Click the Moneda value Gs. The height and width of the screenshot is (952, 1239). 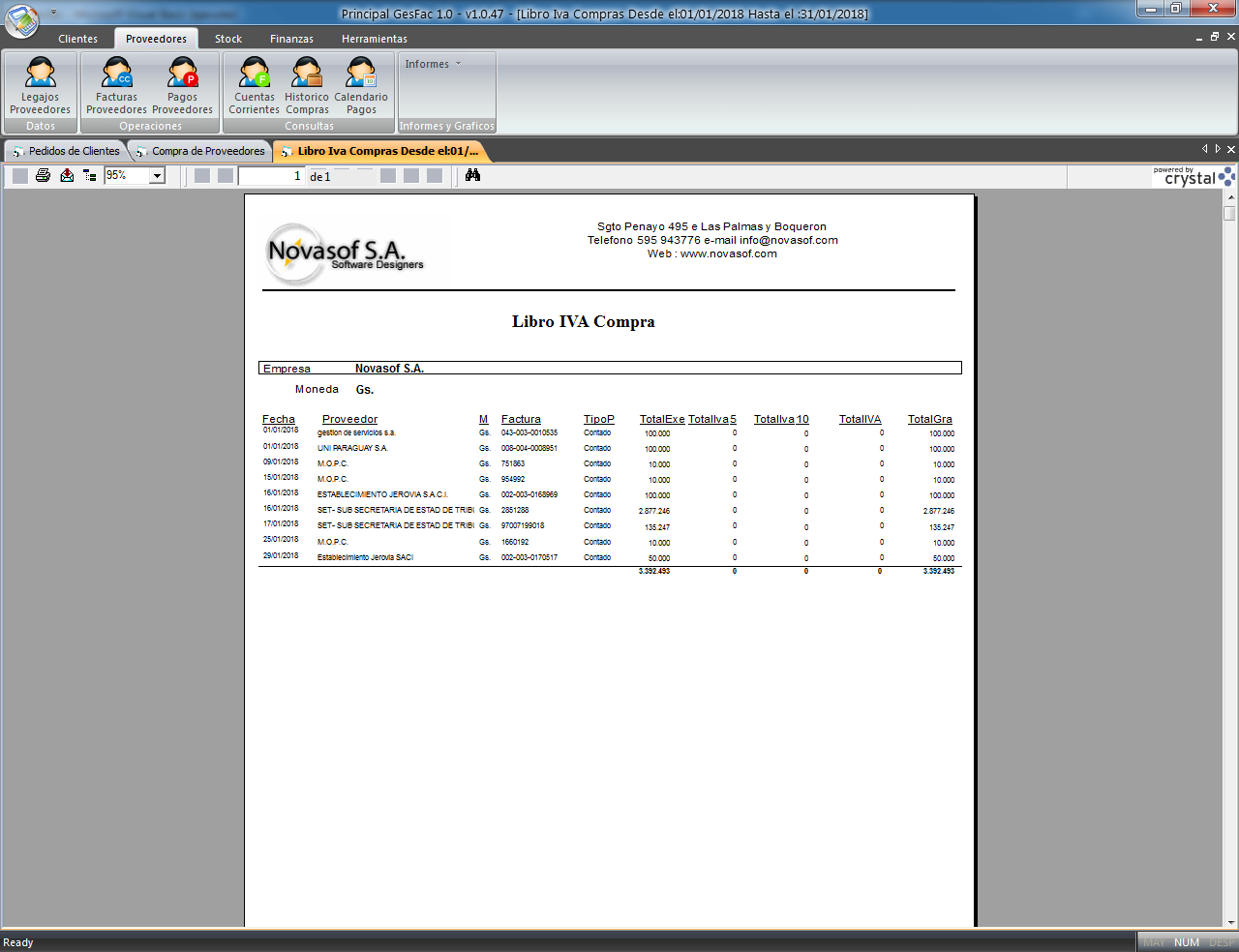(365, 390)
